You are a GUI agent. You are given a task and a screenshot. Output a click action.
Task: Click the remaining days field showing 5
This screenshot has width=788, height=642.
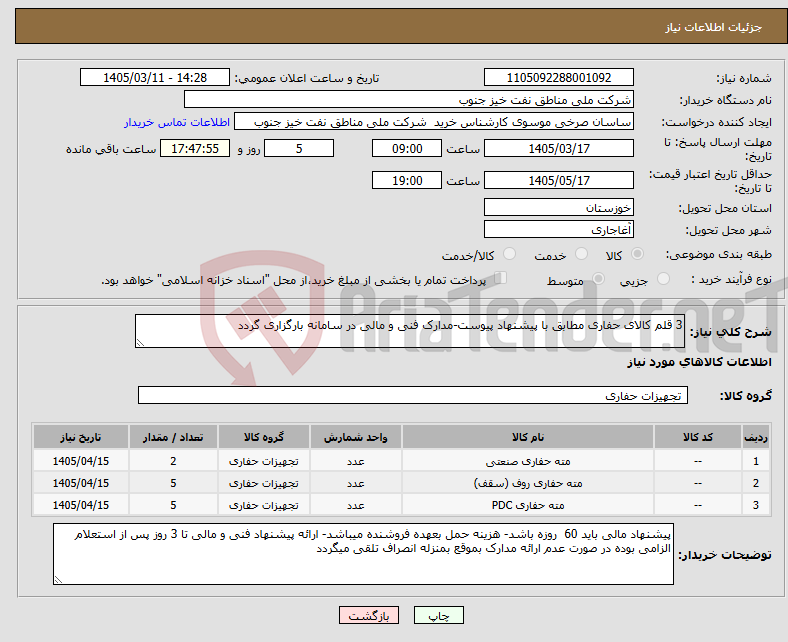pyautogui.click(x=299, y=148)
